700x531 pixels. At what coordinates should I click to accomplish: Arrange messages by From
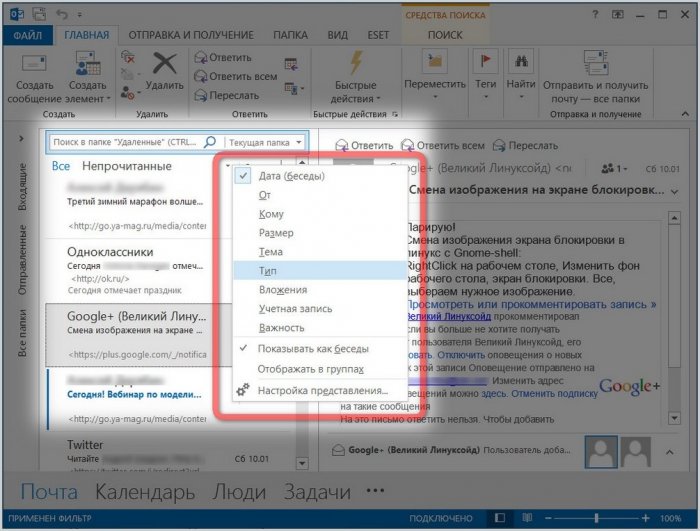click(x=320, y=195)
